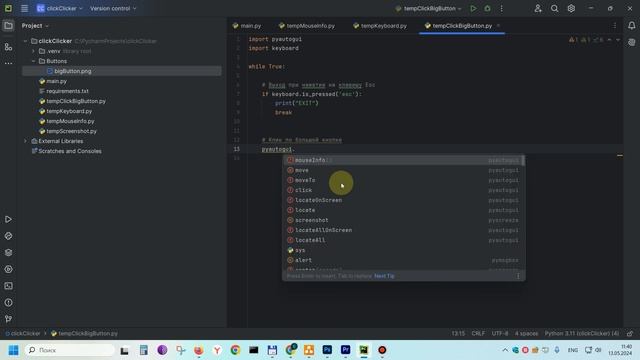Open clickClicker project dropdown
Screen dimensions: 640x360
click(60, 8)
